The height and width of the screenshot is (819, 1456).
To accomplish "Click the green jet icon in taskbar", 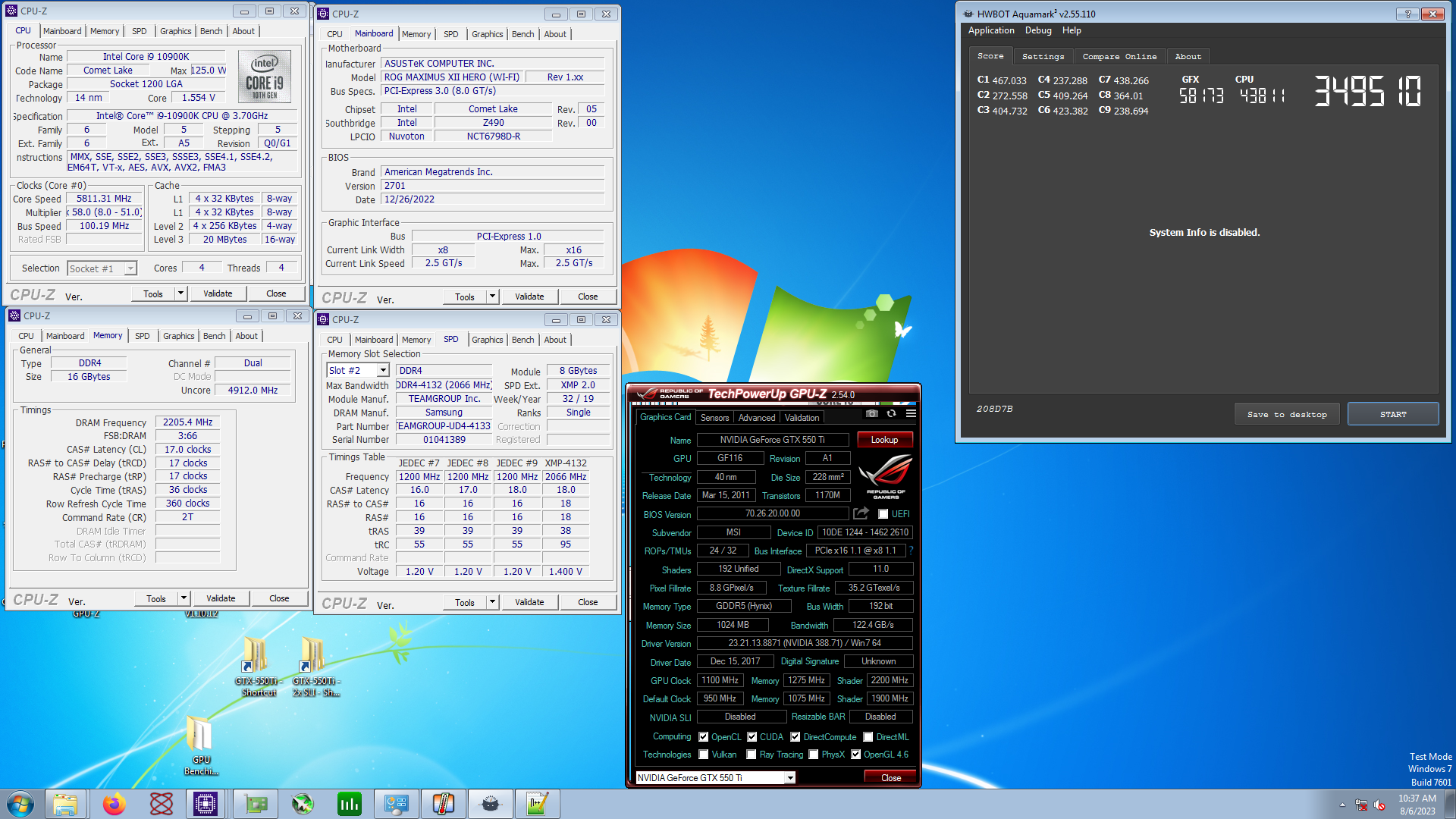I will coord(303,804).
